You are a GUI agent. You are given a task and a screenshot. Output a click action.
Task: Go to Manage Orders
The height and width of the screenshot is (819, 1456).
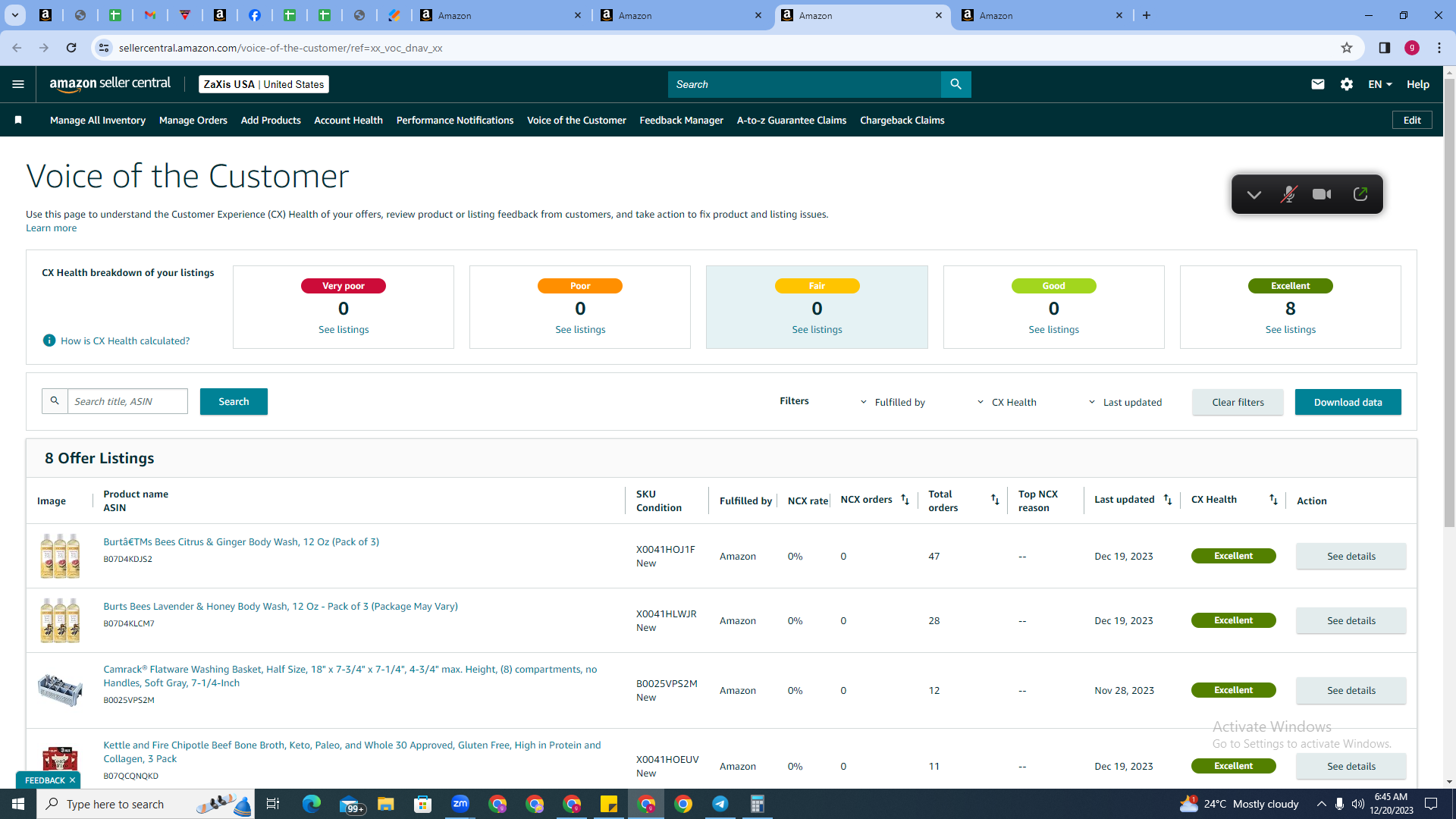(x=193, y=120)
